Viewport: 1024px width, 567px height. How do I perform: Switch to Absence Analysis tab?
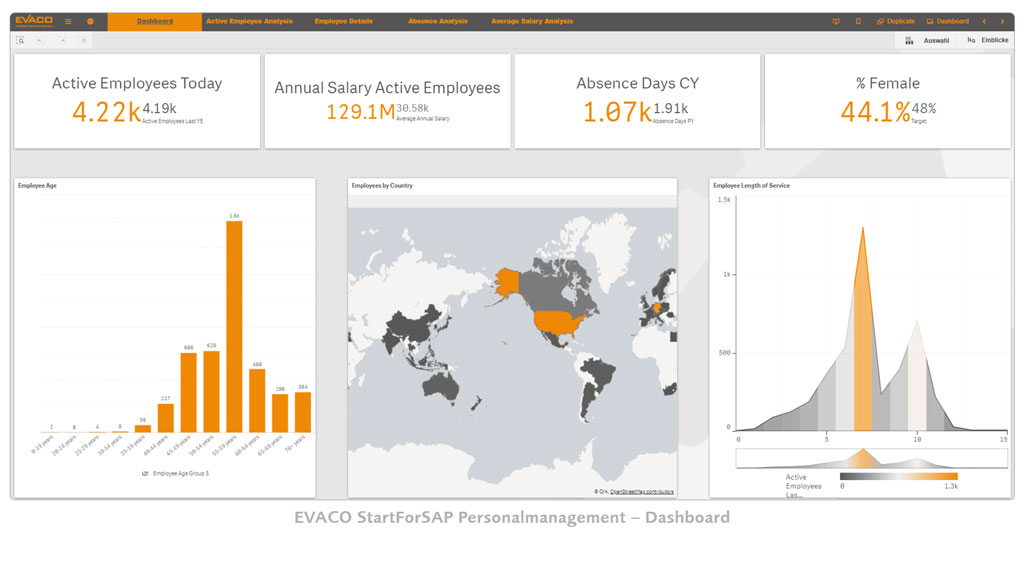pyautogui.click(x=438, y=22)
